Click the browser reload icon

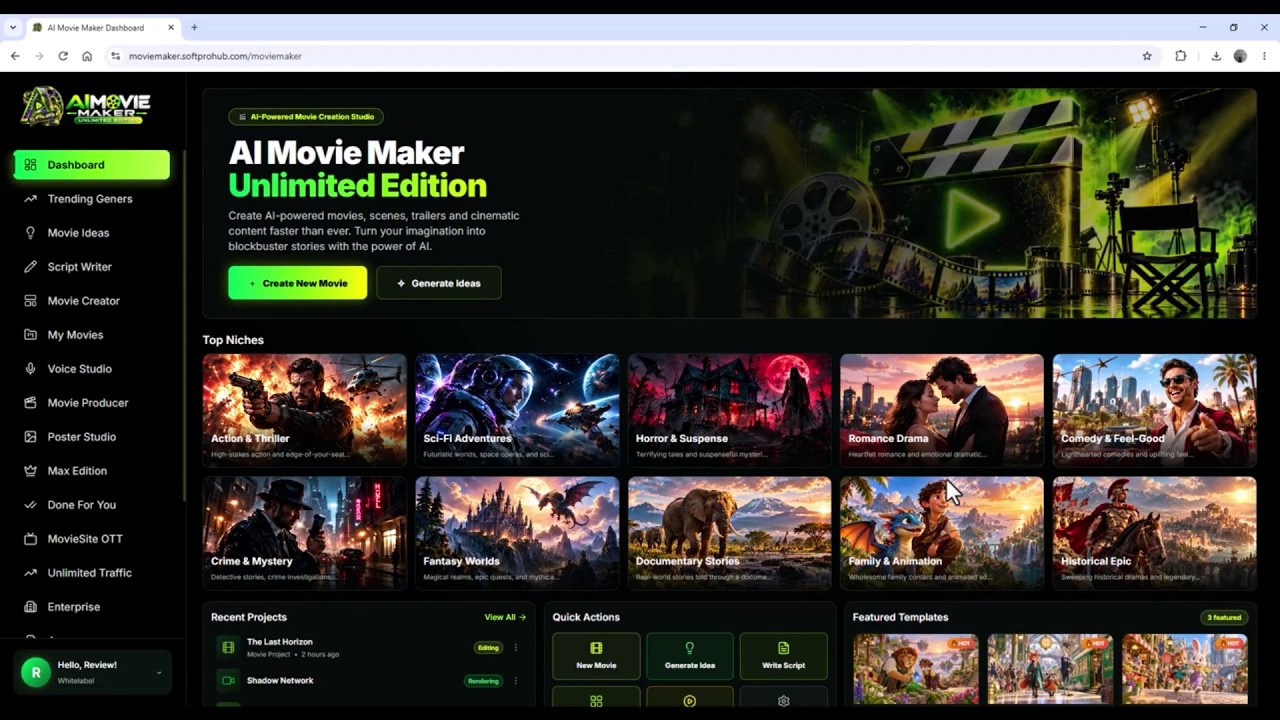(x=63, y=56)
